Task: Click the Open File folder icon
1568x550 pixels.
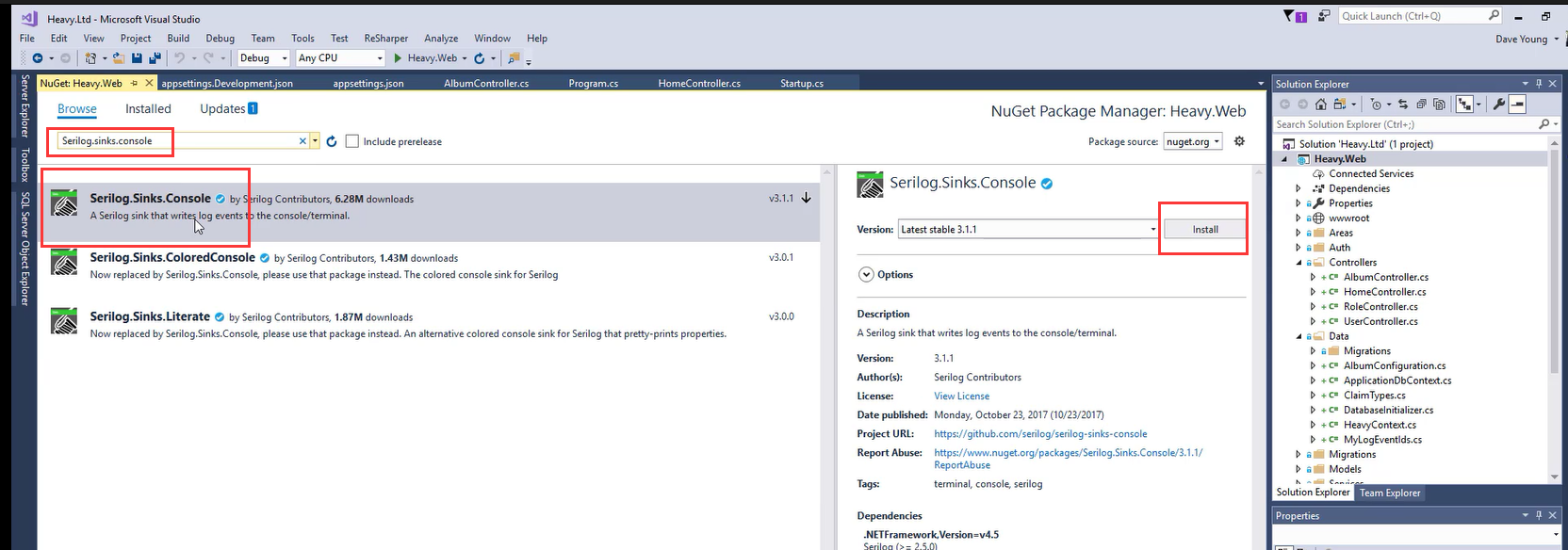Action: [118, 58]
